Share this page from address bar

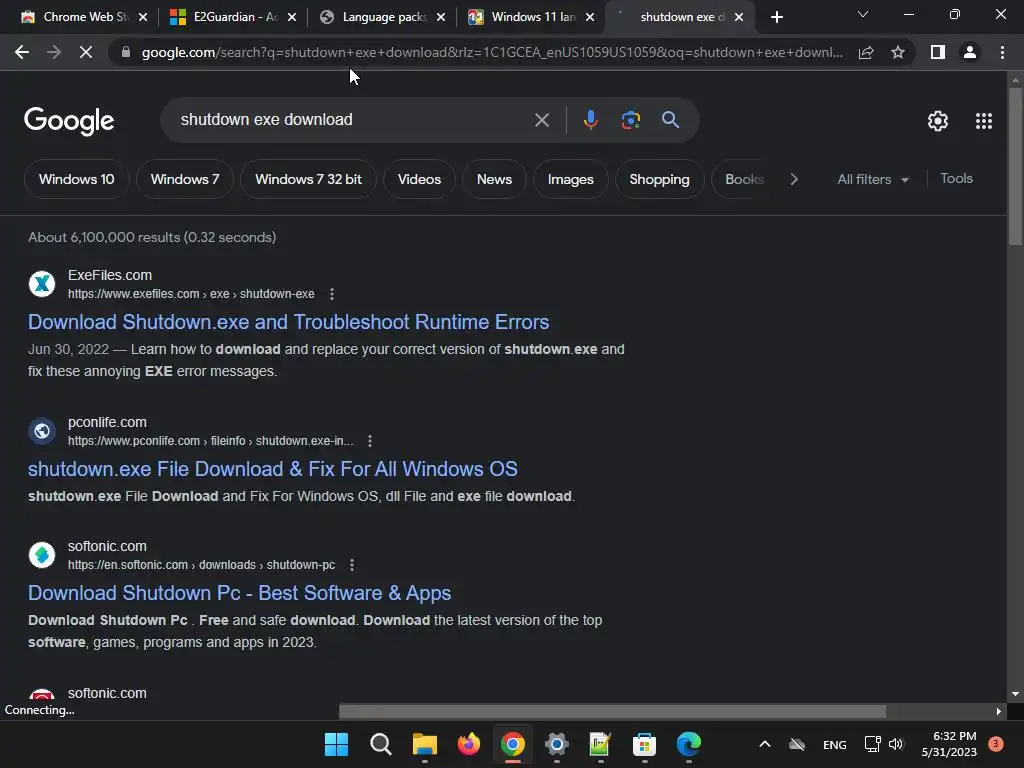coord(866,52)
